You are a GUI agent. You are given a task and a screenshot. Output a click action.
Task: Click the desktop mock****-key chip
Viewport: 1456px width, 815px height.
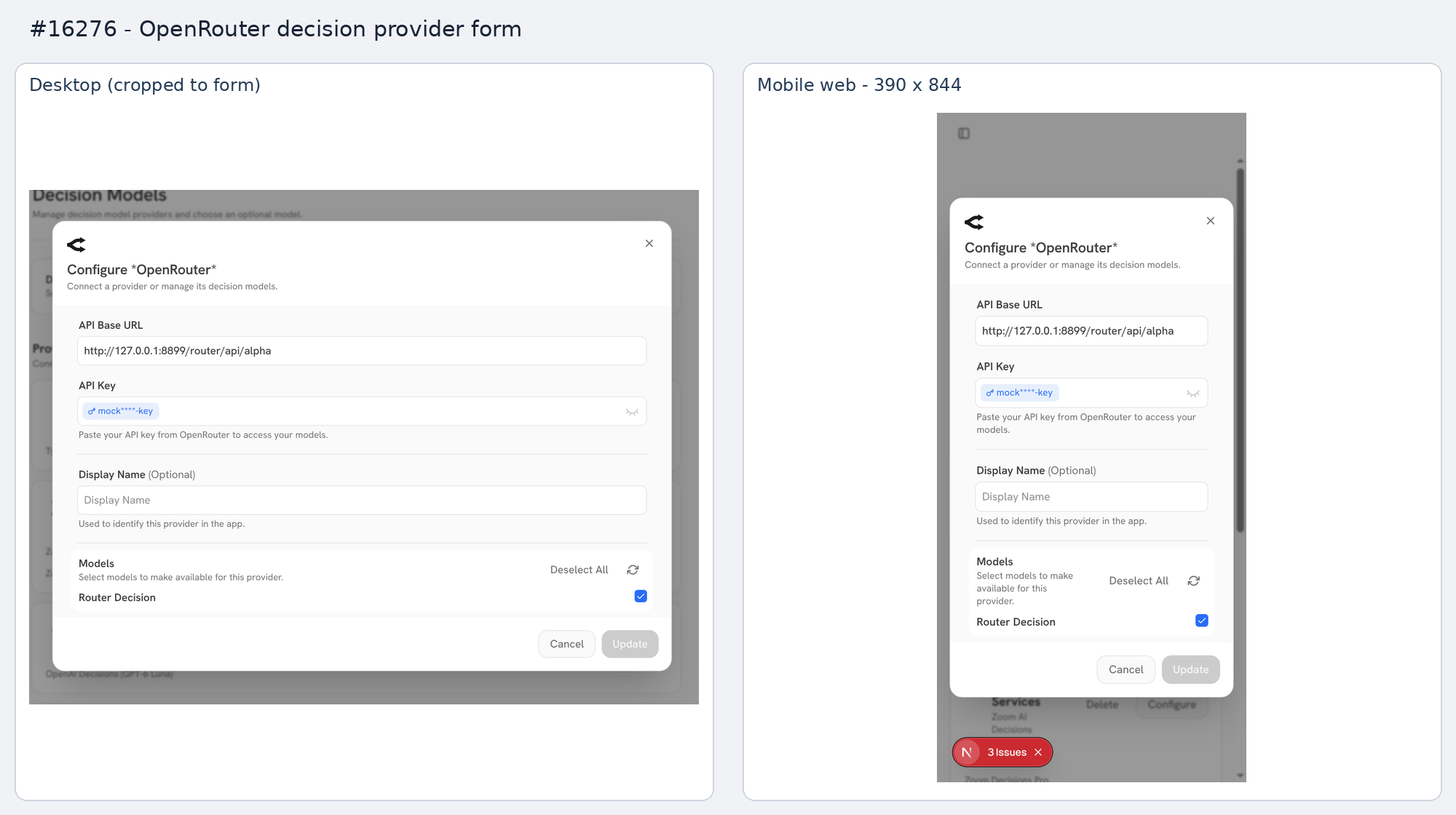(x=121, y=411)
